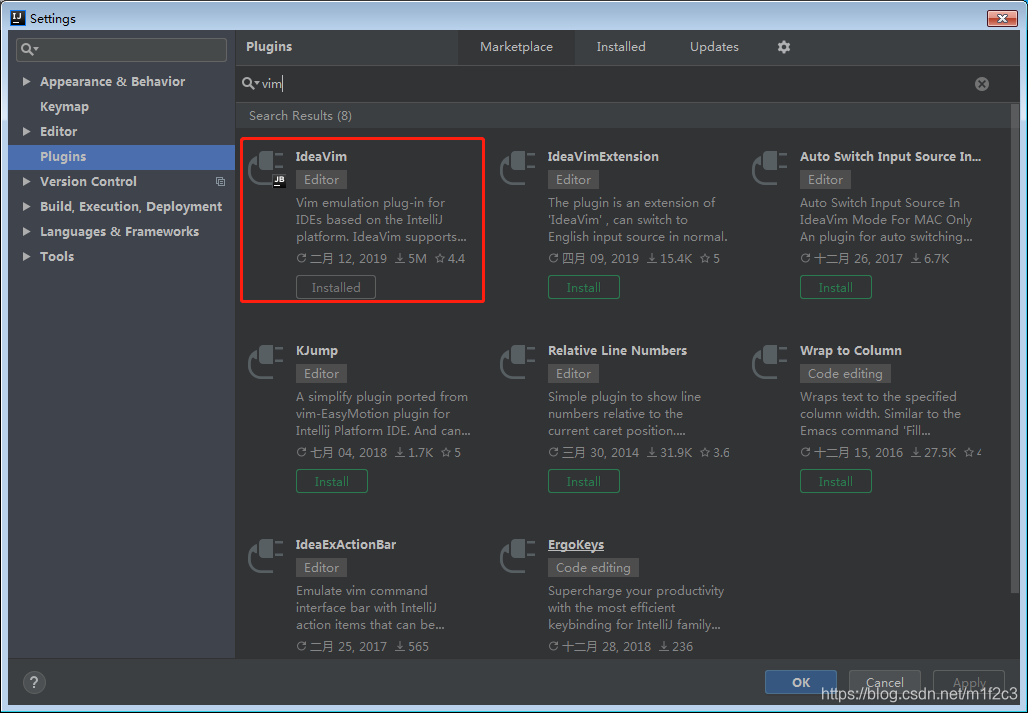
Task: Click the KJump plugin icon
Action: (267, 362)
